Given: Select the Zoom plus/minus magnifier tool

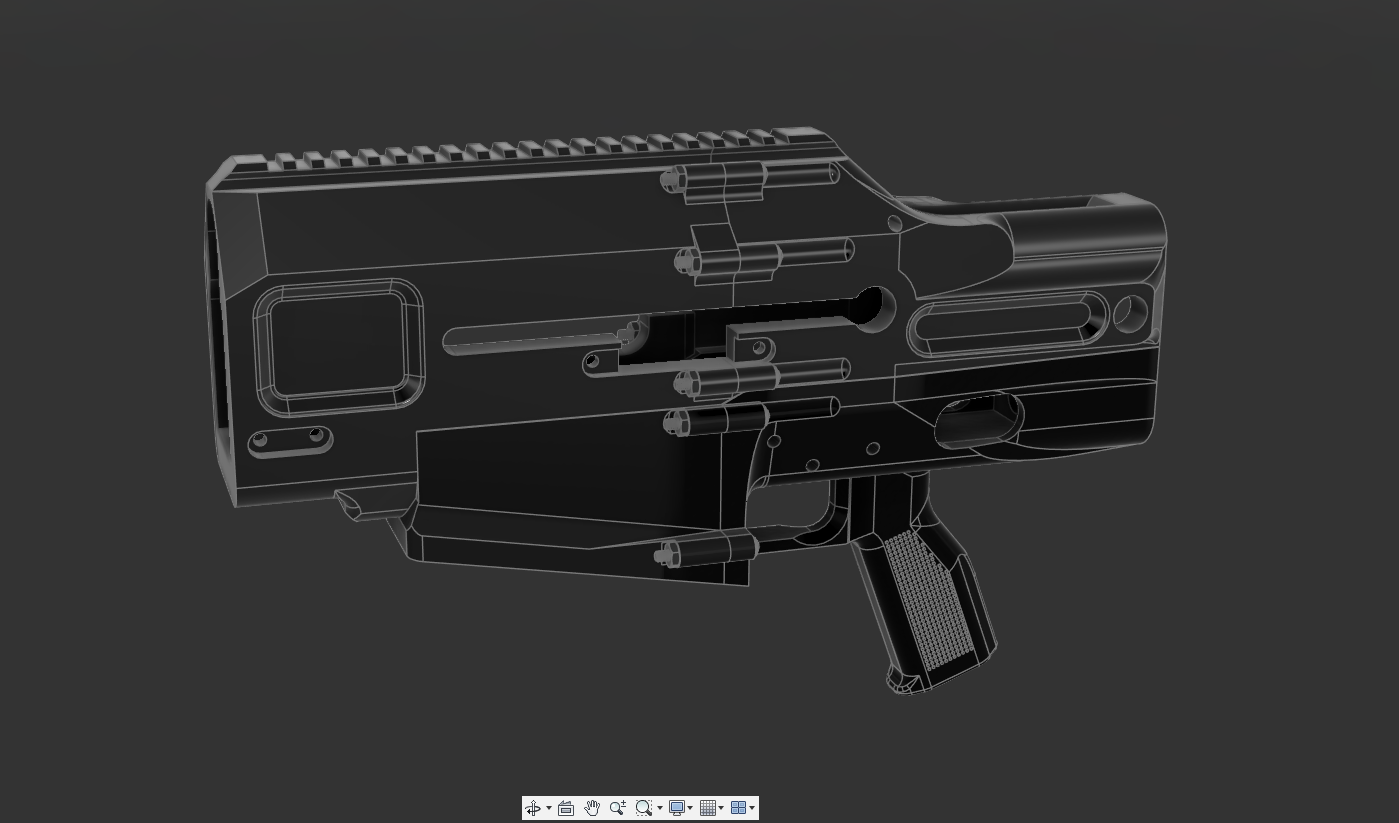Looking at the screenshot, I should pyautogui.click(x=618, y=808).
